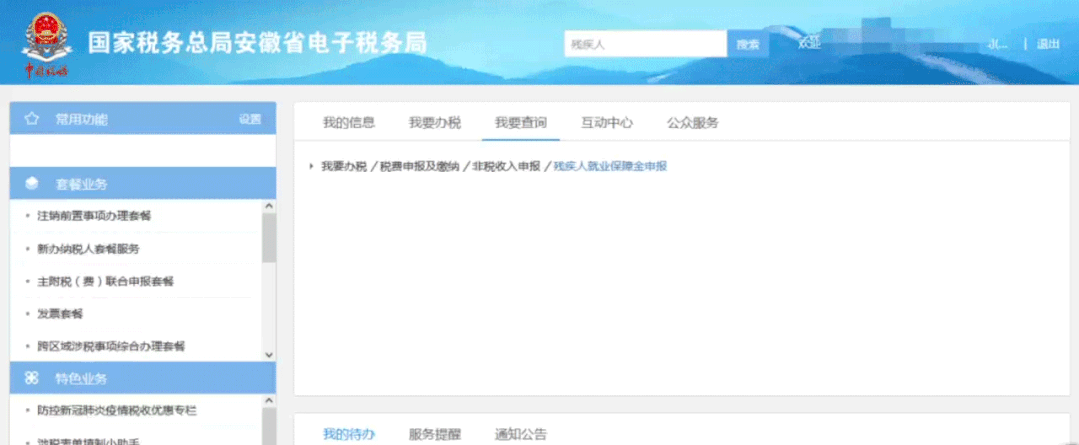Click 设置 in the 常用功能 header

tap(249, 119)
